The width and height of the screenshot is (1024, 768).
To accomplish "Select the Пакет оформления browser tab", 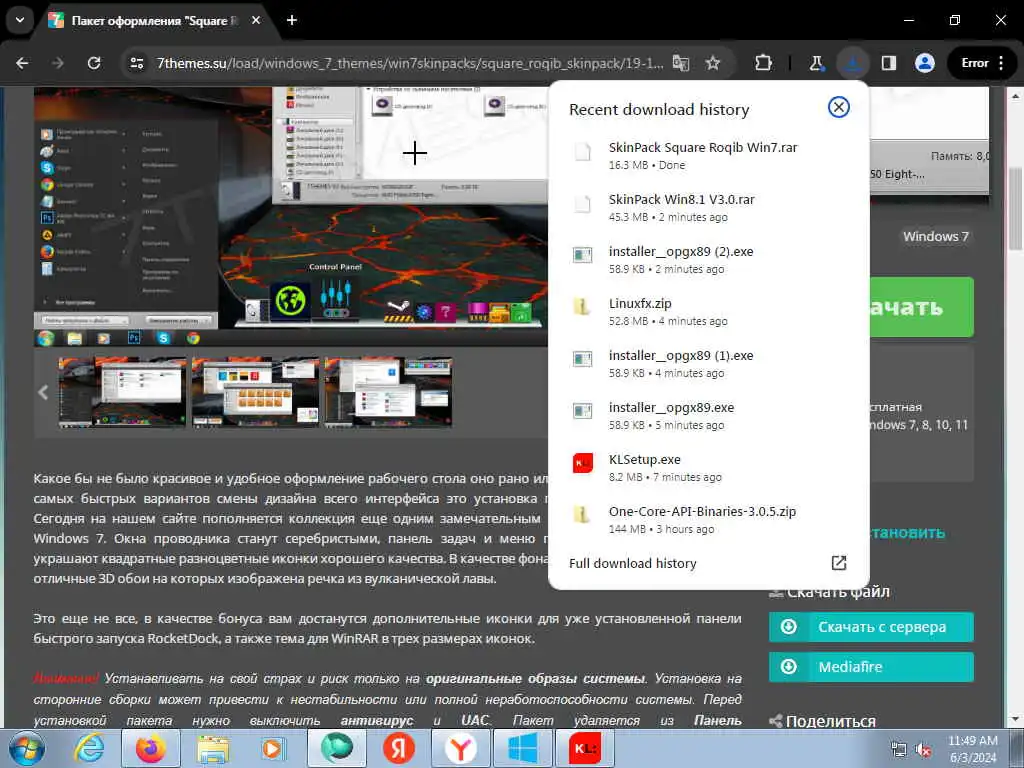I will (x=155, y=20).
